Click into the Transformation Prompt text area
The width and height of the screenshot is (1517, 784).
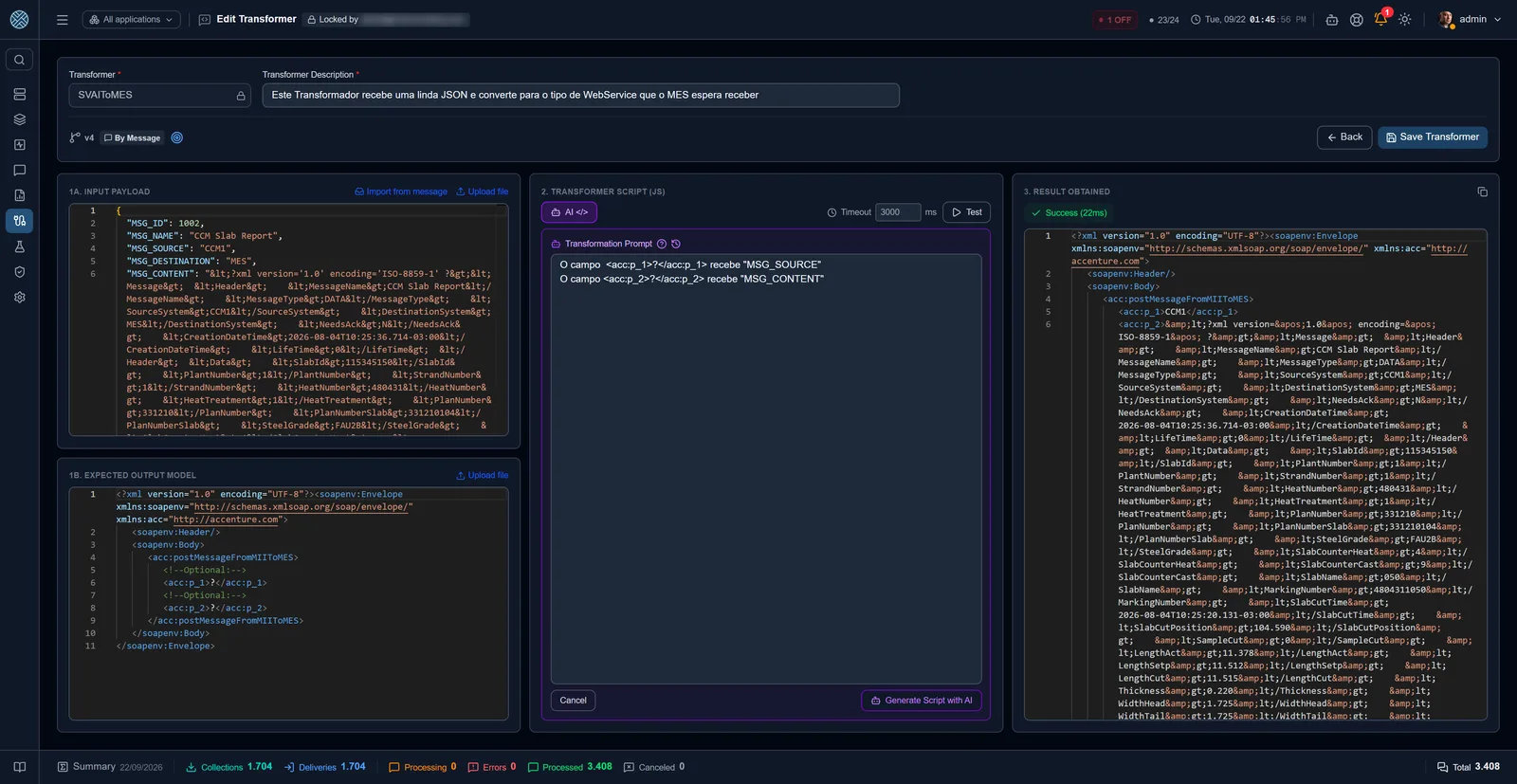click(766, 467)
